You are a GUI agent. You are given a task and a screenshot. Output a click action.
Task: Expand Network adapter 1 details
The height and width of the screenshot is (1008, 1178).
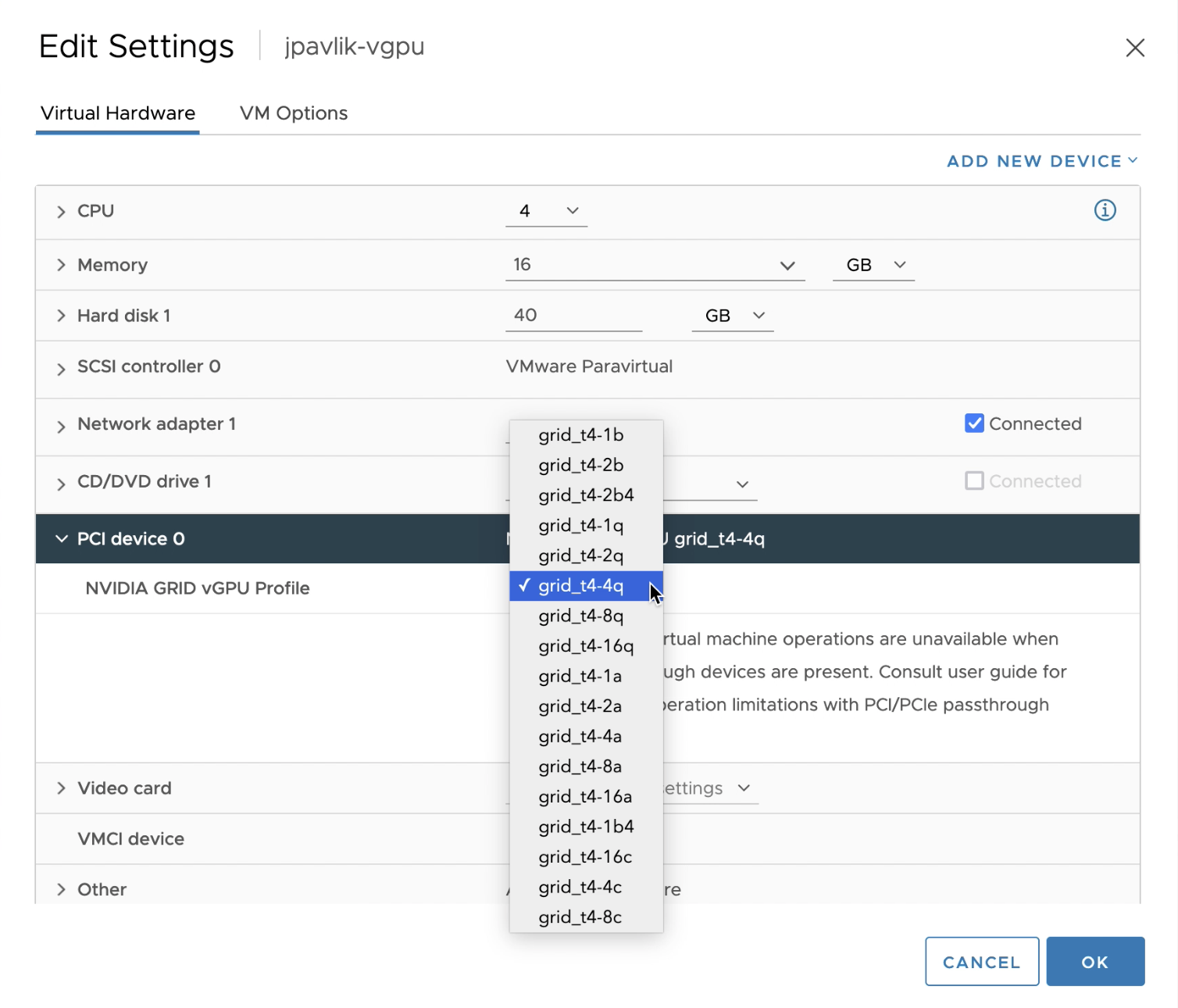click(x=62, y=424)
